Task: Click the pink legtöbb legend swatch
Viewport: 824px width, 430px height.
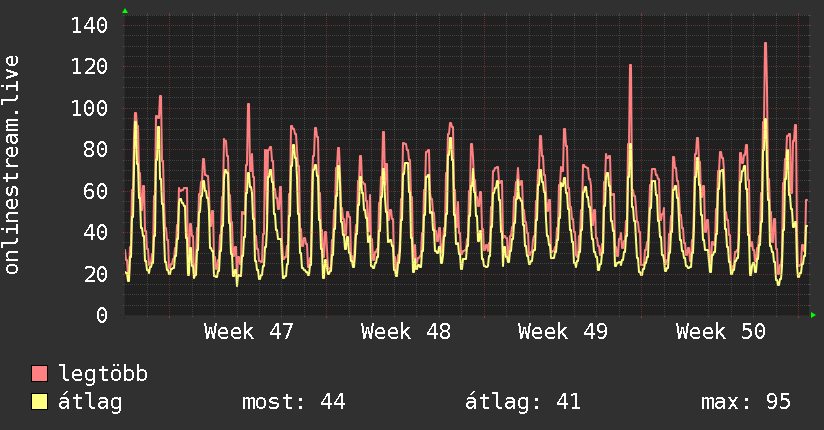Action: [x=39, y=373]
